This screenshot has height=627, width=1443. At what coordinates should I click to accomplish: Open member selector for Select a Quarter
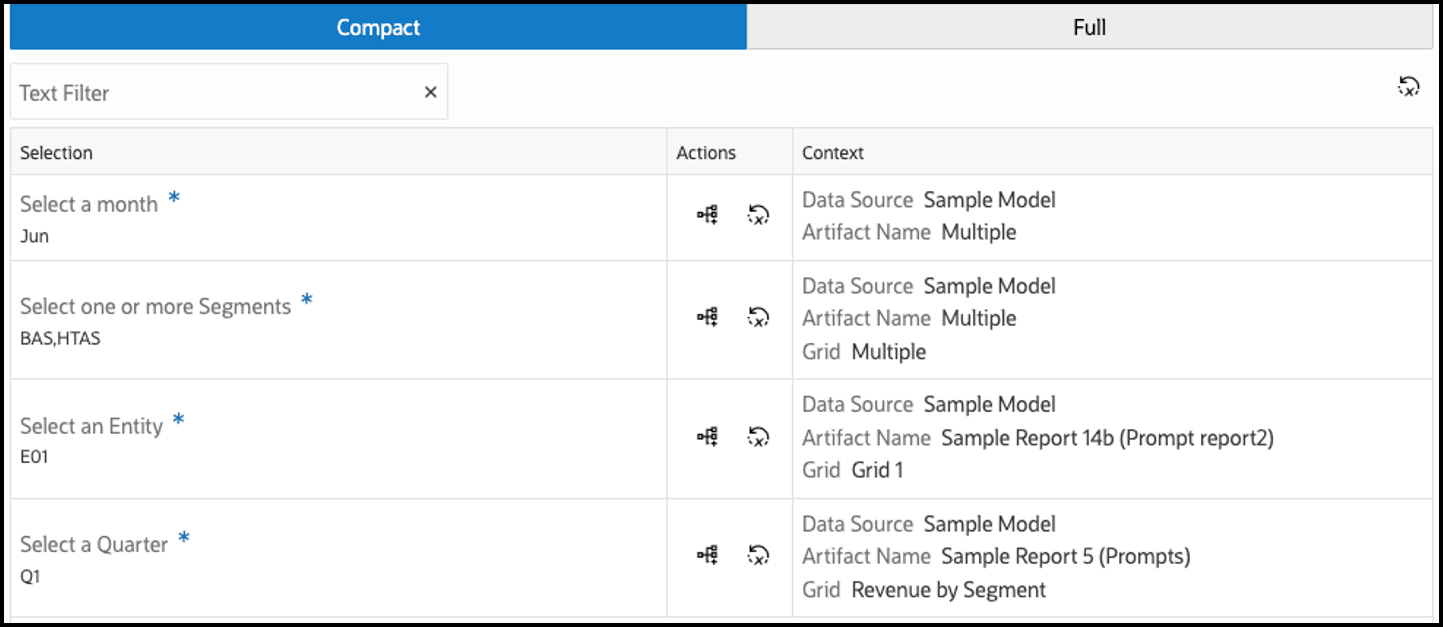707,555
